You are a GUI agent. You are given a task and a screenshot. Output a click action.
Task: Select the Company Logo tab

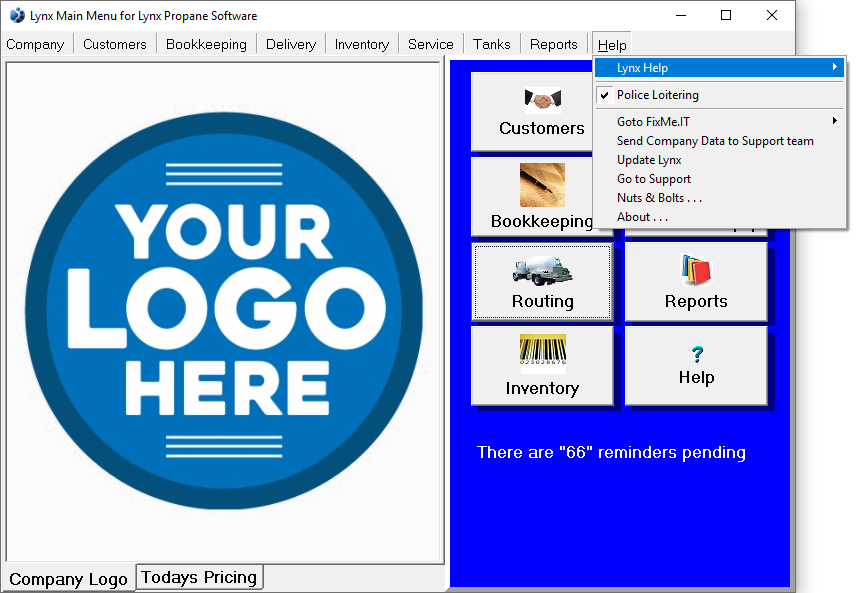click(68, 579)
